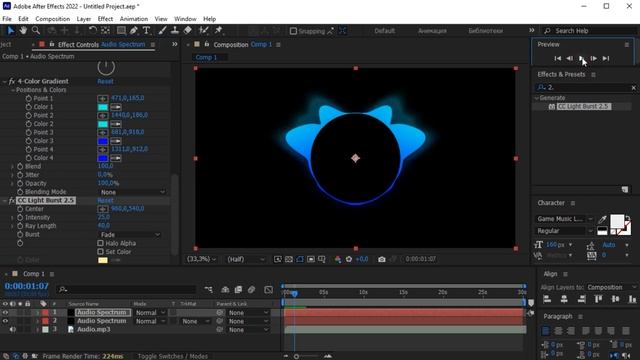
Task: Select the Rotation tool
Action: coord(93,31)
